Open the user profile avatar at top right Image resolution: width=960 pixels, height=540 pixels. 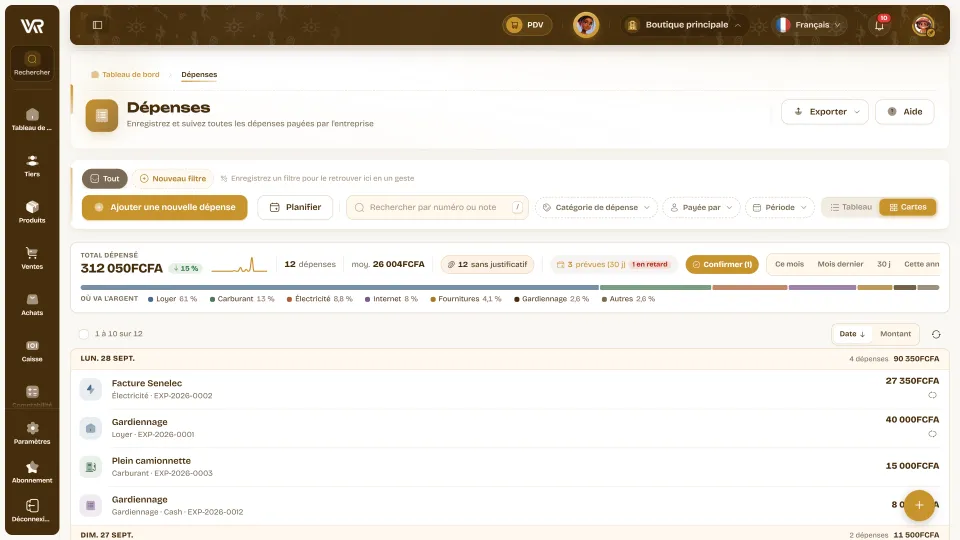923,25
